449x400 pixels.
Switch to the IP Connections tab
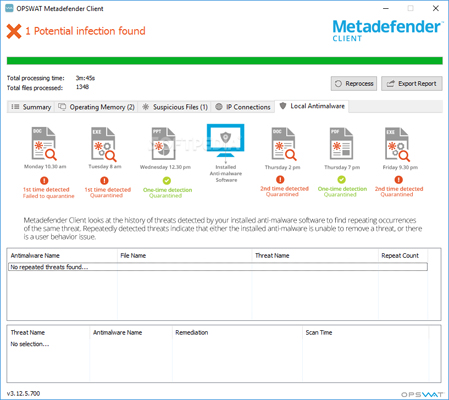pos(243,107)
